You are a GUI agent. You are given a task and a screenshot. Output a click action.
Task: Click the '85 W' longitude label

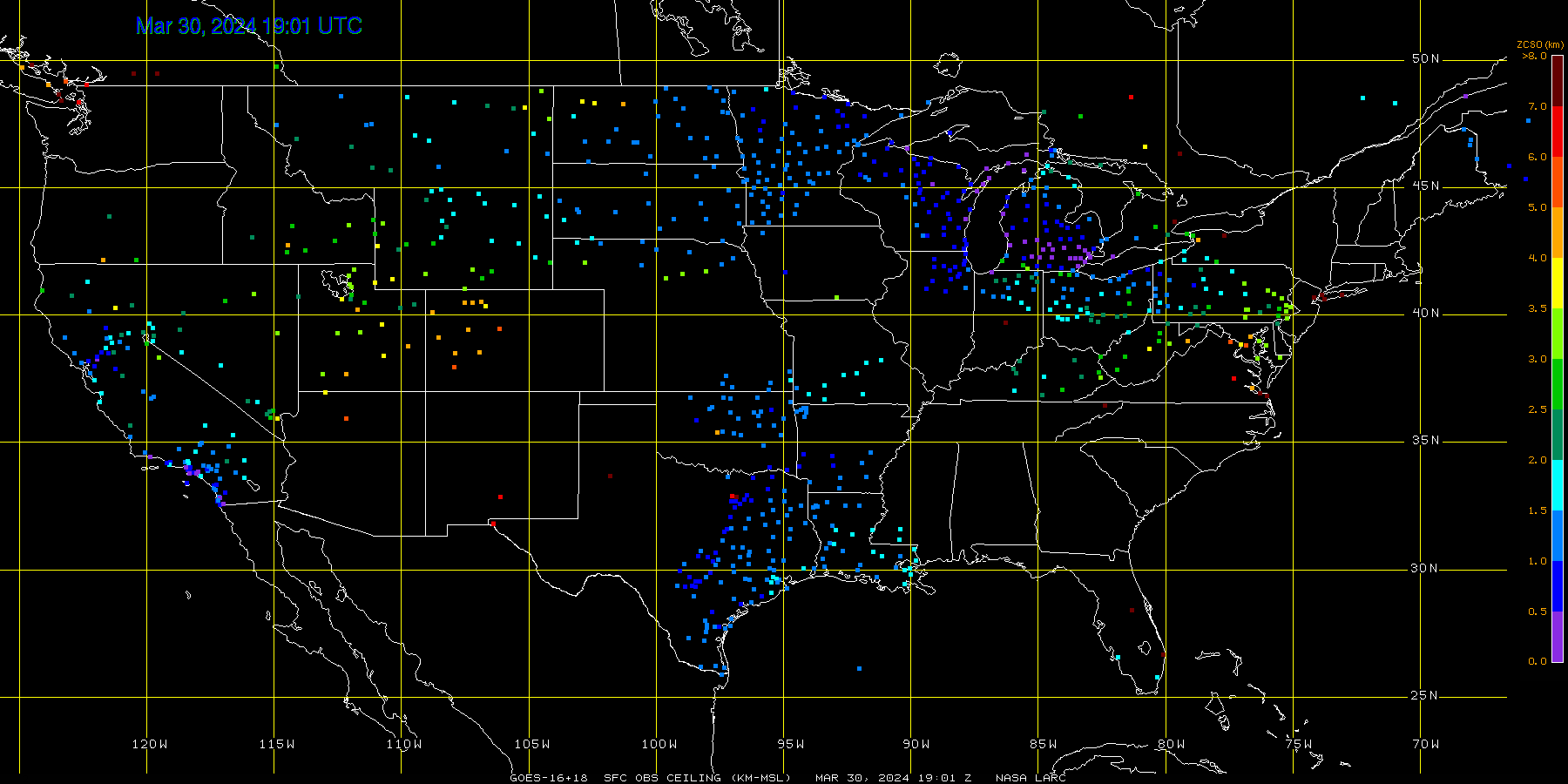(x=1044, y=744)
